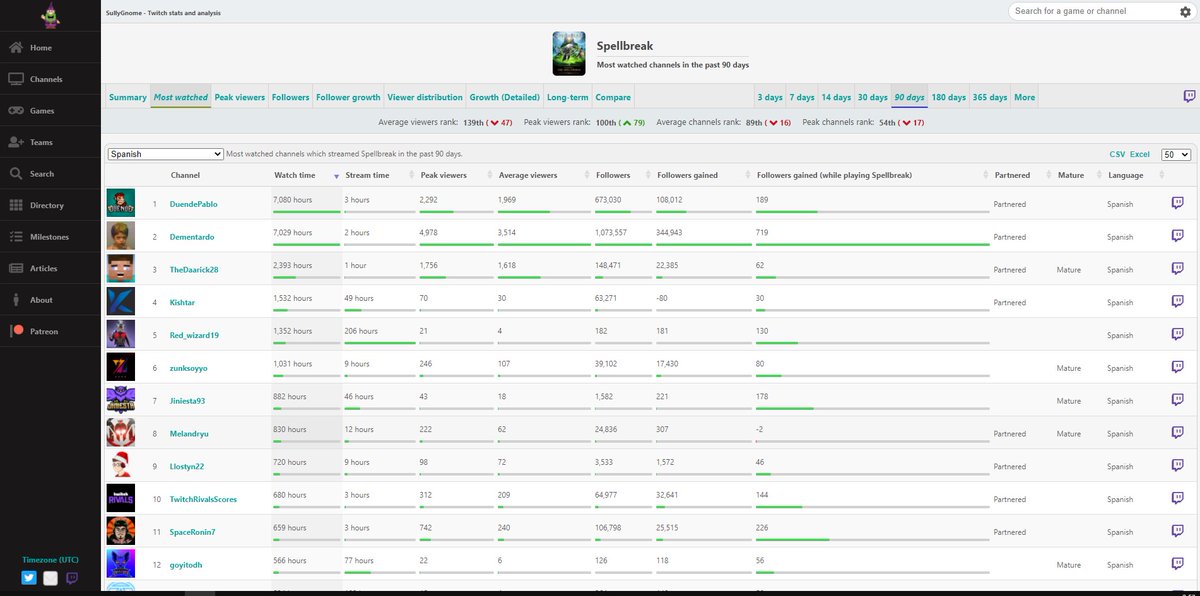The height and width of the screenshot is (596, 1200).
Task: Open Dementardo's Twitch channel icon
Action: pos(1177,236)
